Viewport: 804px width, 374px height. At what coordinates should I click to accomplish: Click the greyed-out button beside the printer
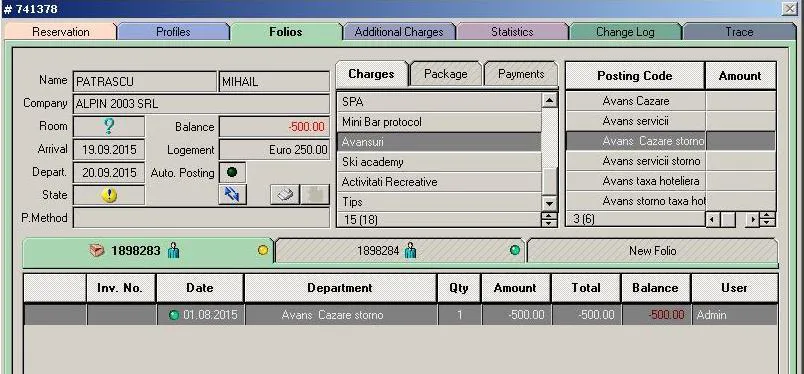coord(315,195)
